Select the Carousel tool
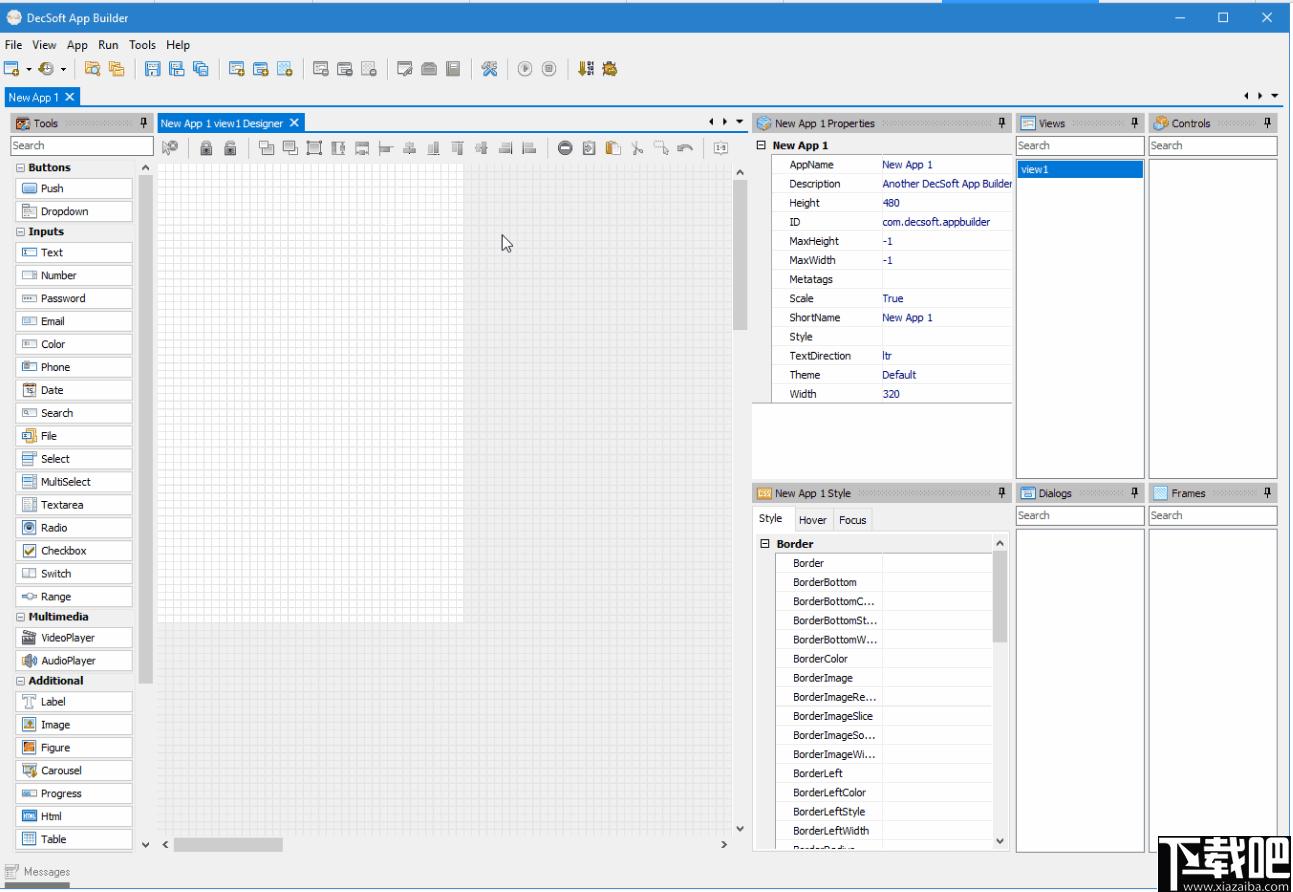Viewport: 1293px width, 892px height. 74,771
